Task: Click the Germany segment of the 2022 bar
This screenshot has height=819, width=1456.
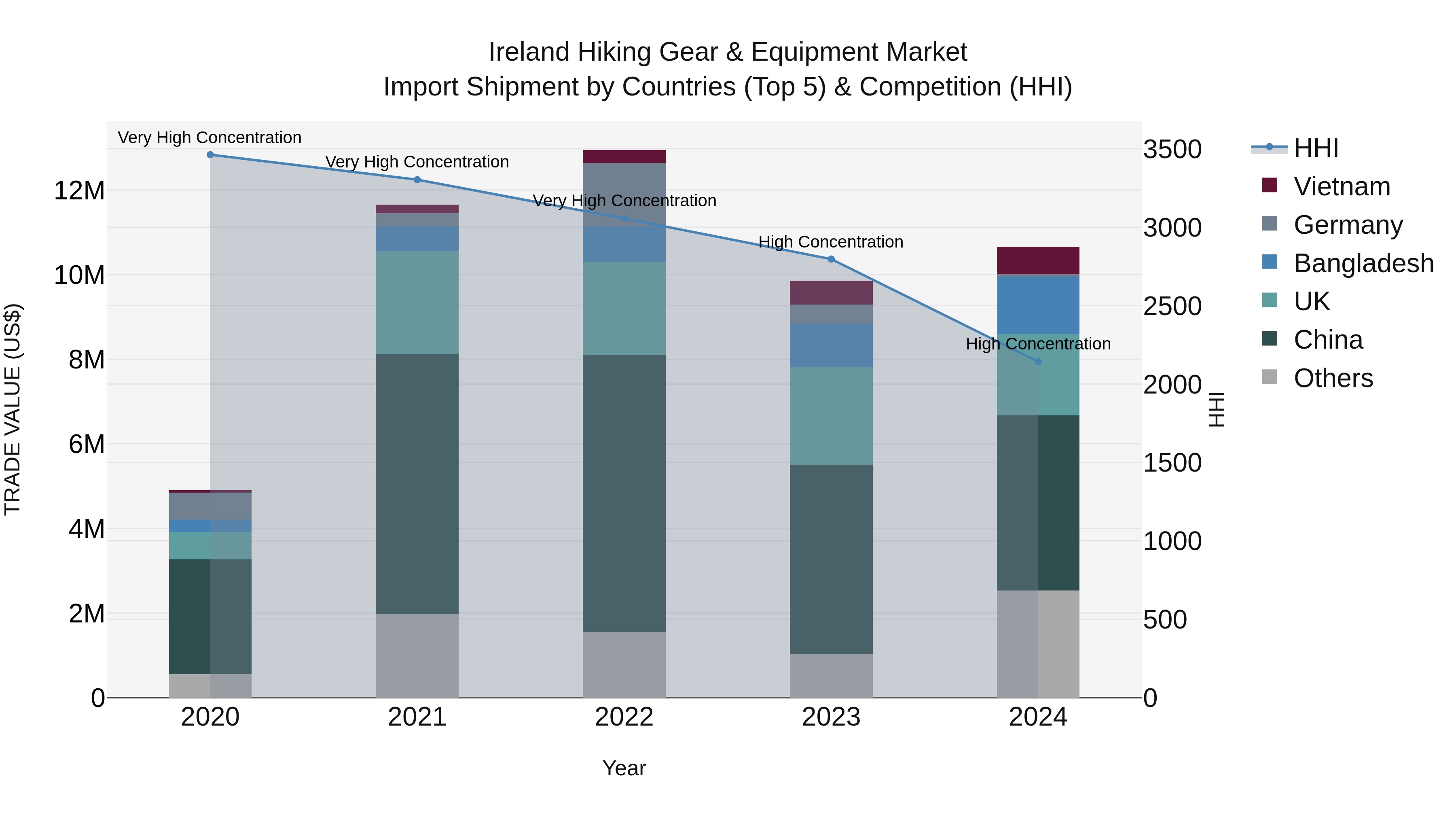Action: [x=624, y=195]
